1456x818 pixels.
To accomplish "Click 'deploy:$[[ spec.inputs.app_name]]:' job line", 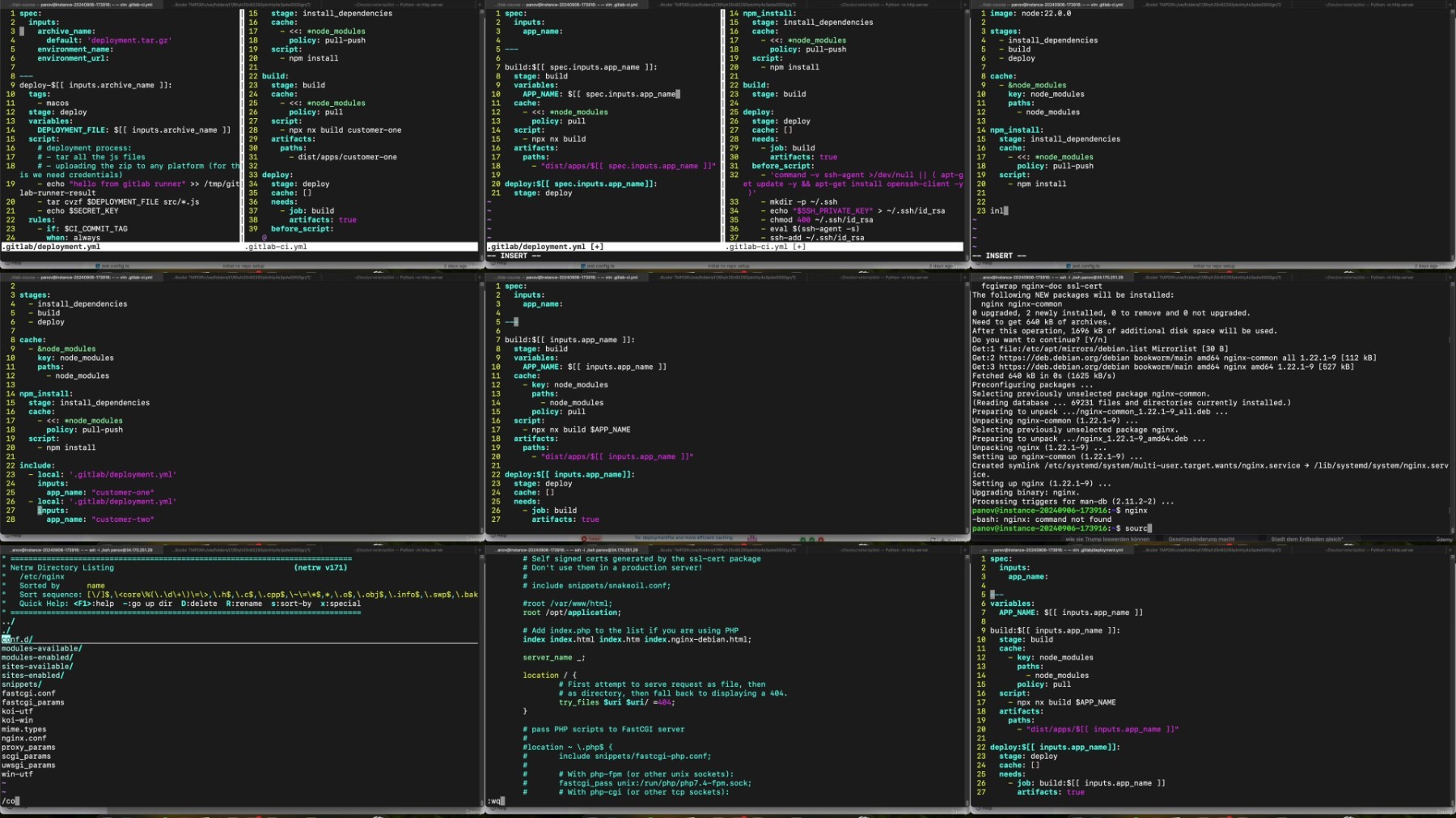I will click(x=581, y=184).
